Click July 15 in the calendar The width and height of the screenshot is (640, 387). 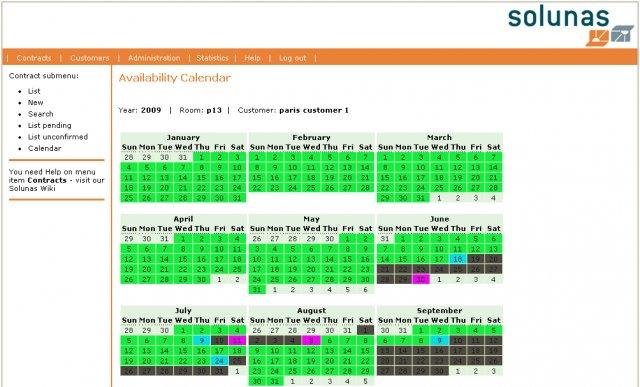click(x=183, y=350)
